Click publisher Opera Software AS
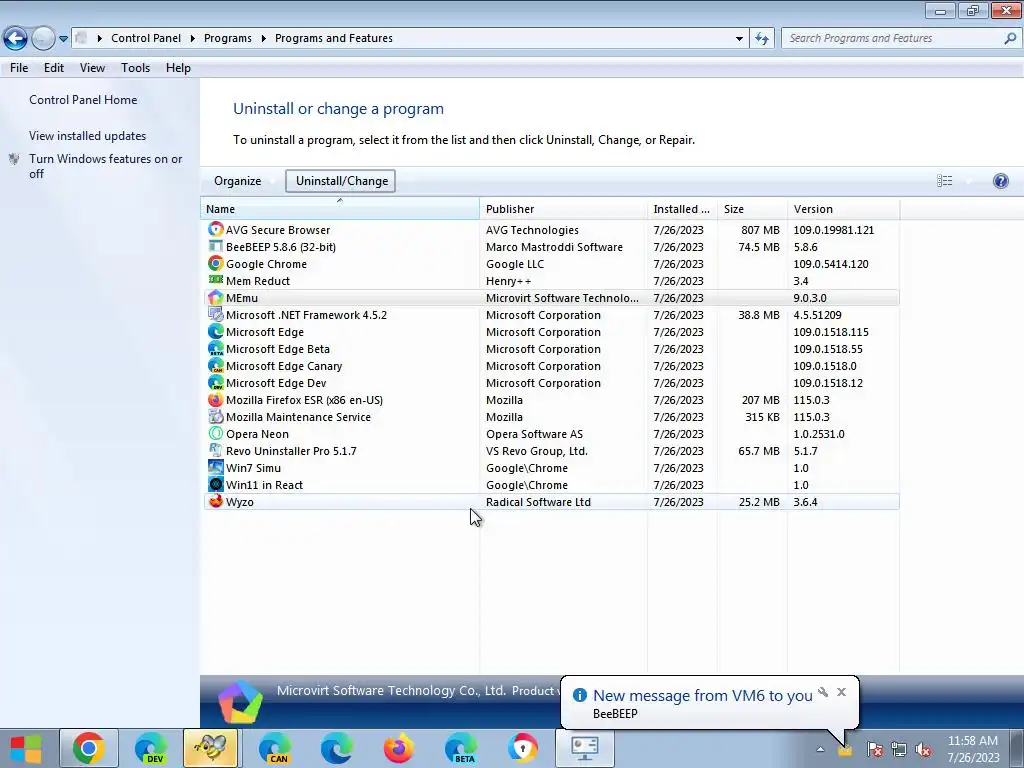This screenshot has width=1024, height=768. [x=534, y=434]
